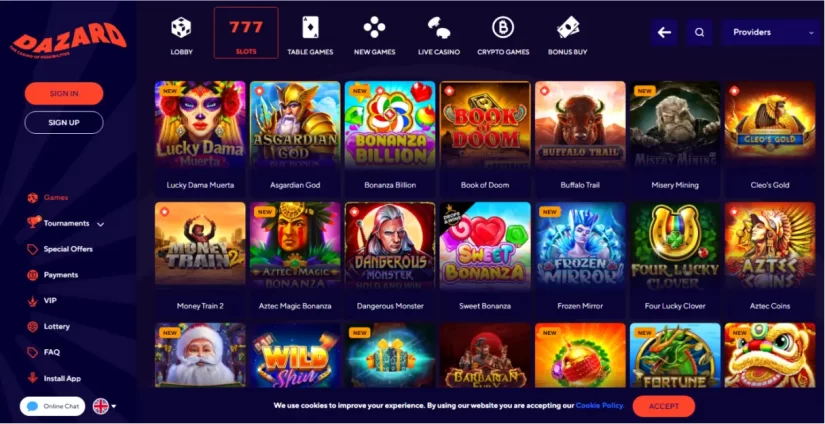
Task: Click the Dazard logo
Action: (x=68, y=39)
